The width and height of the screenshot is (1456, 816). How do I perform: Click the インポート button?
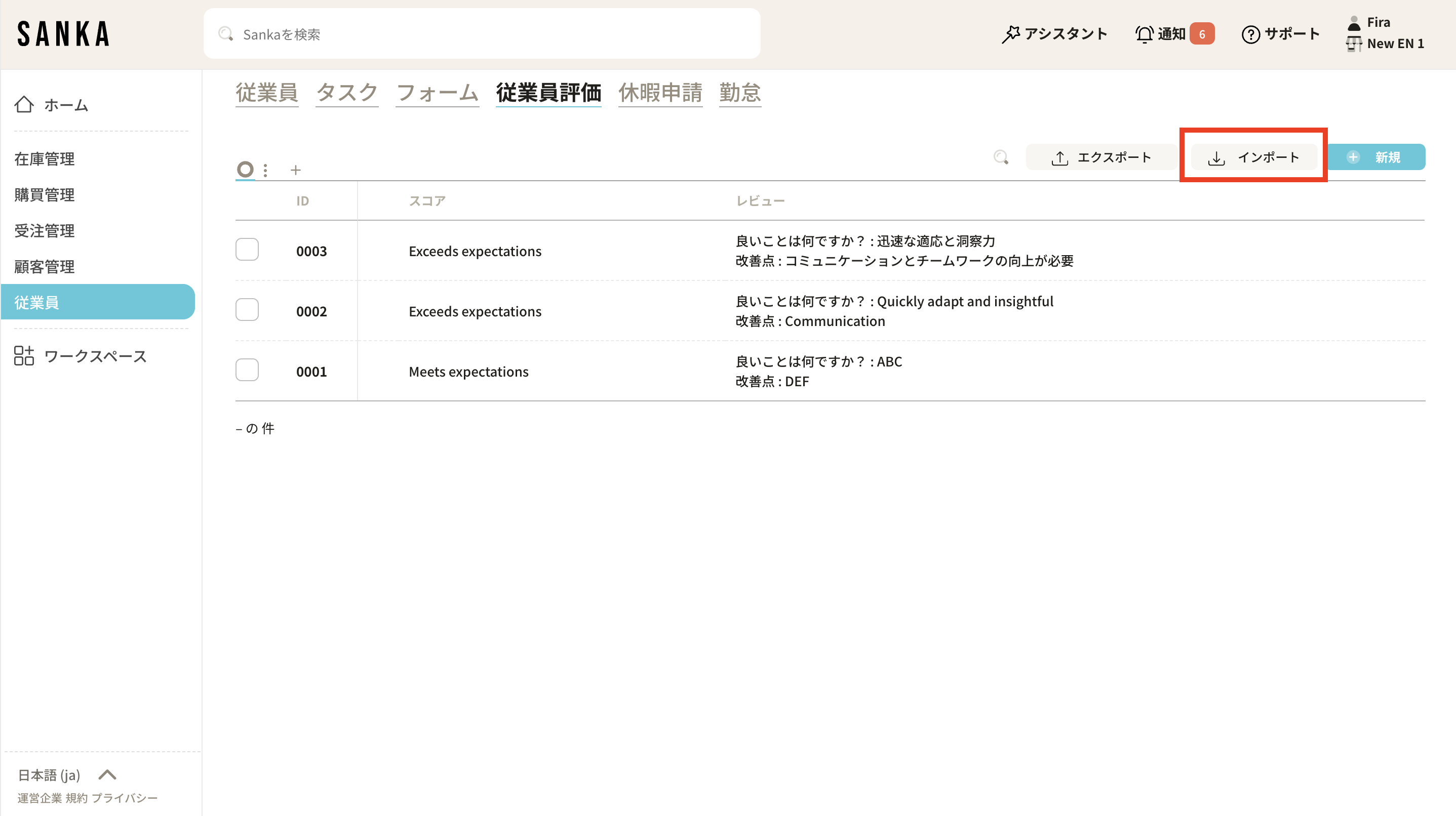pos(1253,157)
